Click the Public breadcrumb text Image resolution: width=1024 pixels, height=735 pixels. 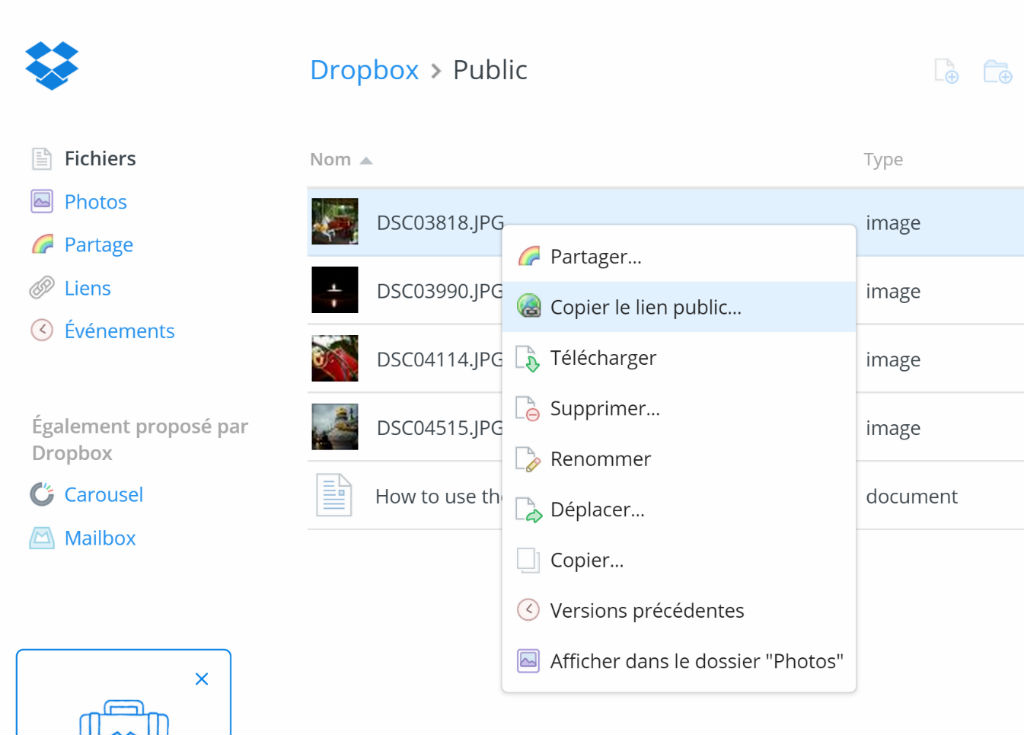pyautogui.click(x=490, y=70)
